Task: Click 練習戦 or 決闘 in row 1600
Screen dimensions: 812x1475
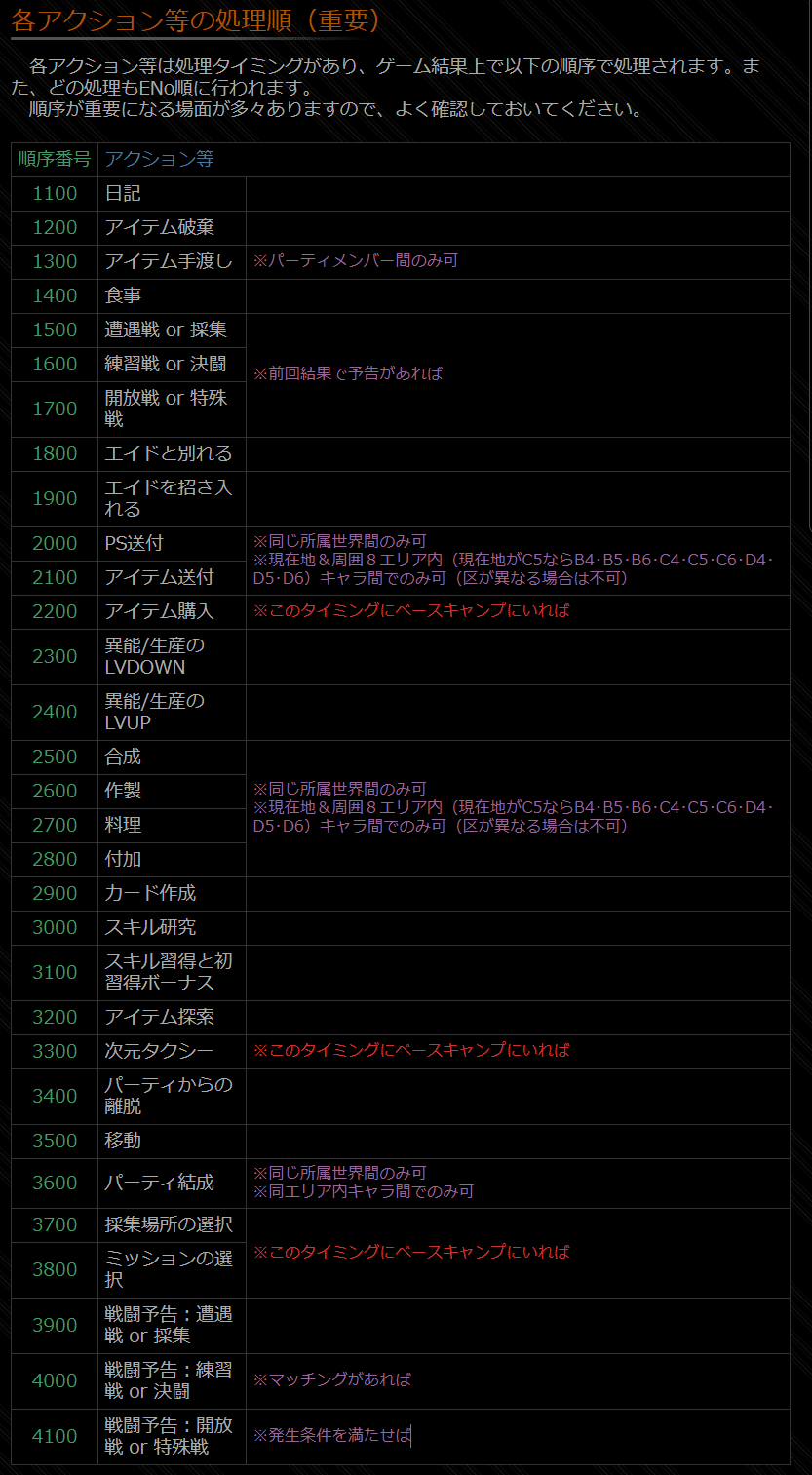Action: 172,365
